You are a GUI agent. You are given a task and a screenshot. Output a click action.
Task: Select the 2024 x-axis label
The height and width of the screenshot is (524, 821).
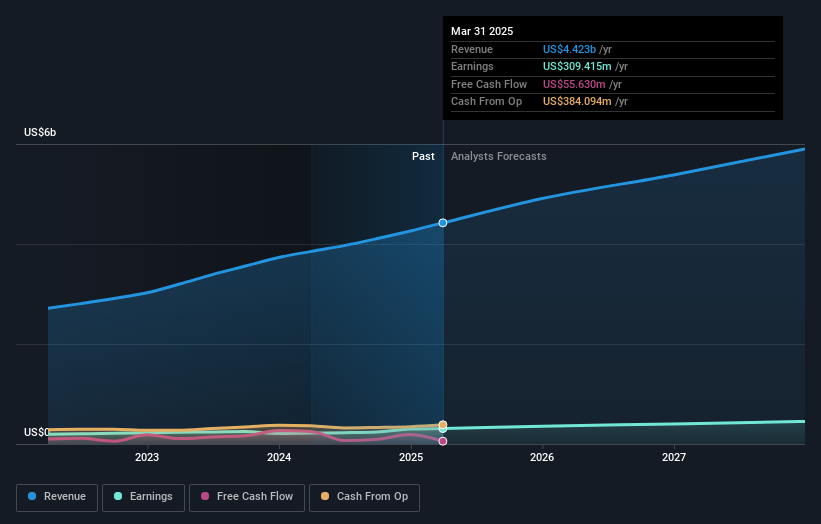pyautogui.click(x=279, y=457)
